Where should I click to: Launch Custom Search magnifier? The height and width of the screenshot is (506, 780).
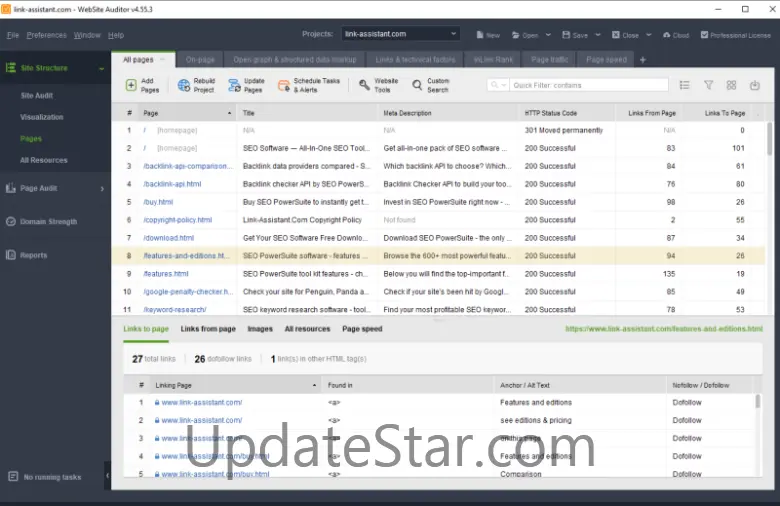point(417,85)
